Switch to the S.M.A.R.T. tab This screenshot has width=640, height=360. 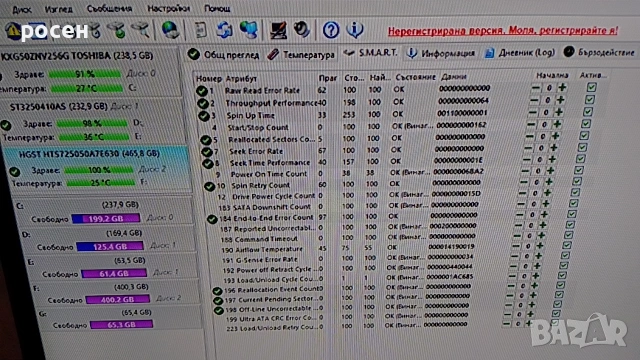pyautogui.click(x=370, y=53)
